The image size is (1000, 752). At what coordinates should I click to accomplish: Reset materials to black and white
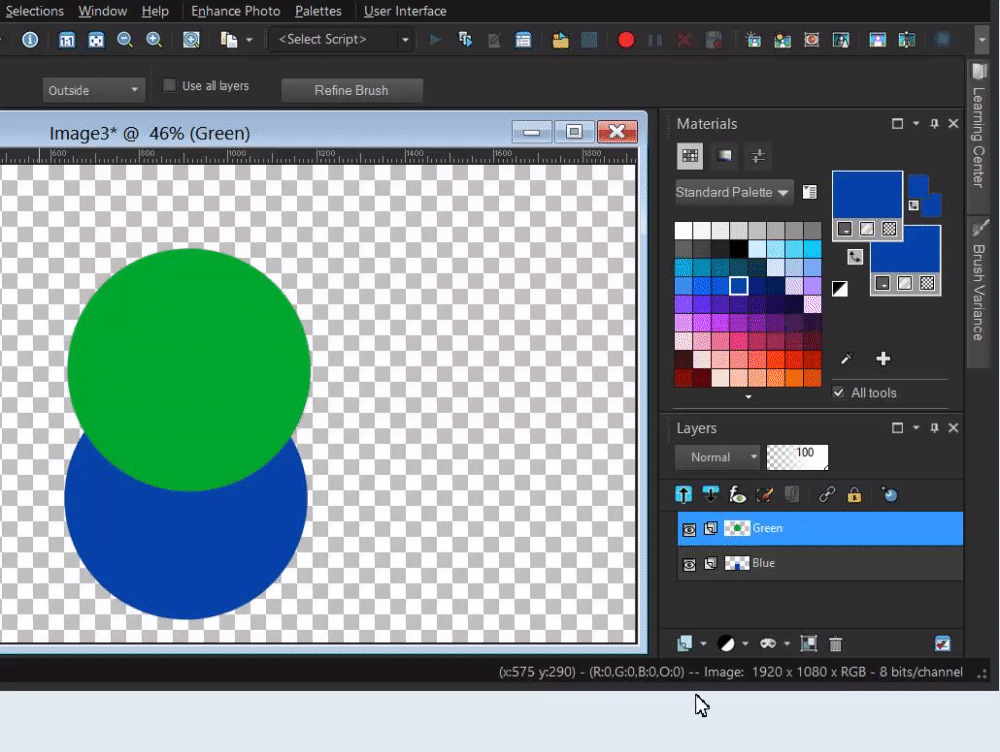tap(840, 289)
